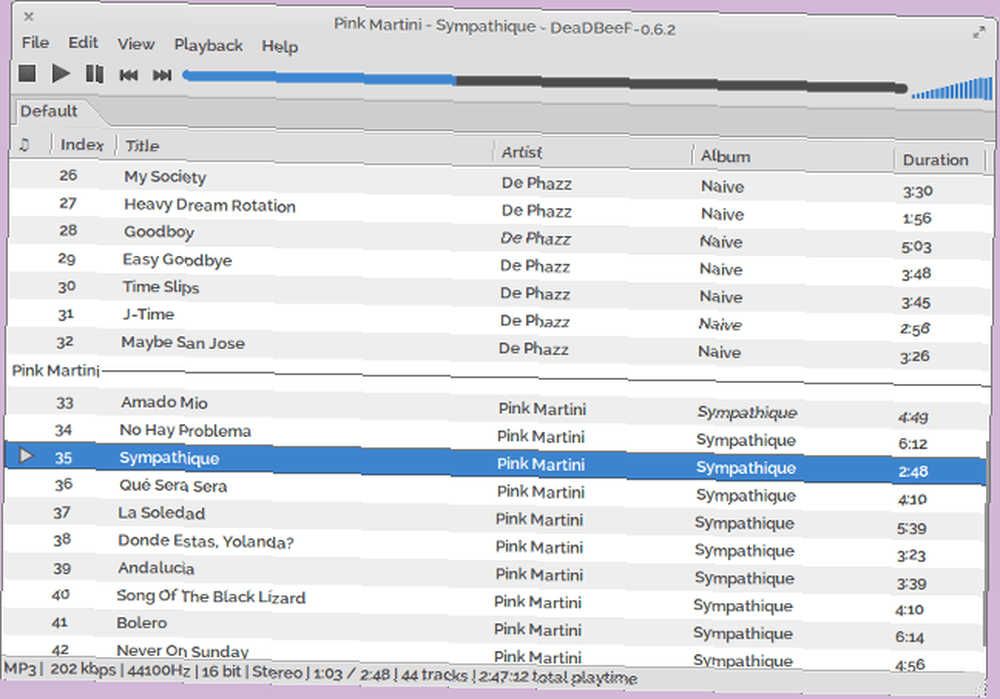Viewport: 1000px width, 699px height.
Task: Skip to the next track
Action: pyautogui.click(x=162, y=75)
